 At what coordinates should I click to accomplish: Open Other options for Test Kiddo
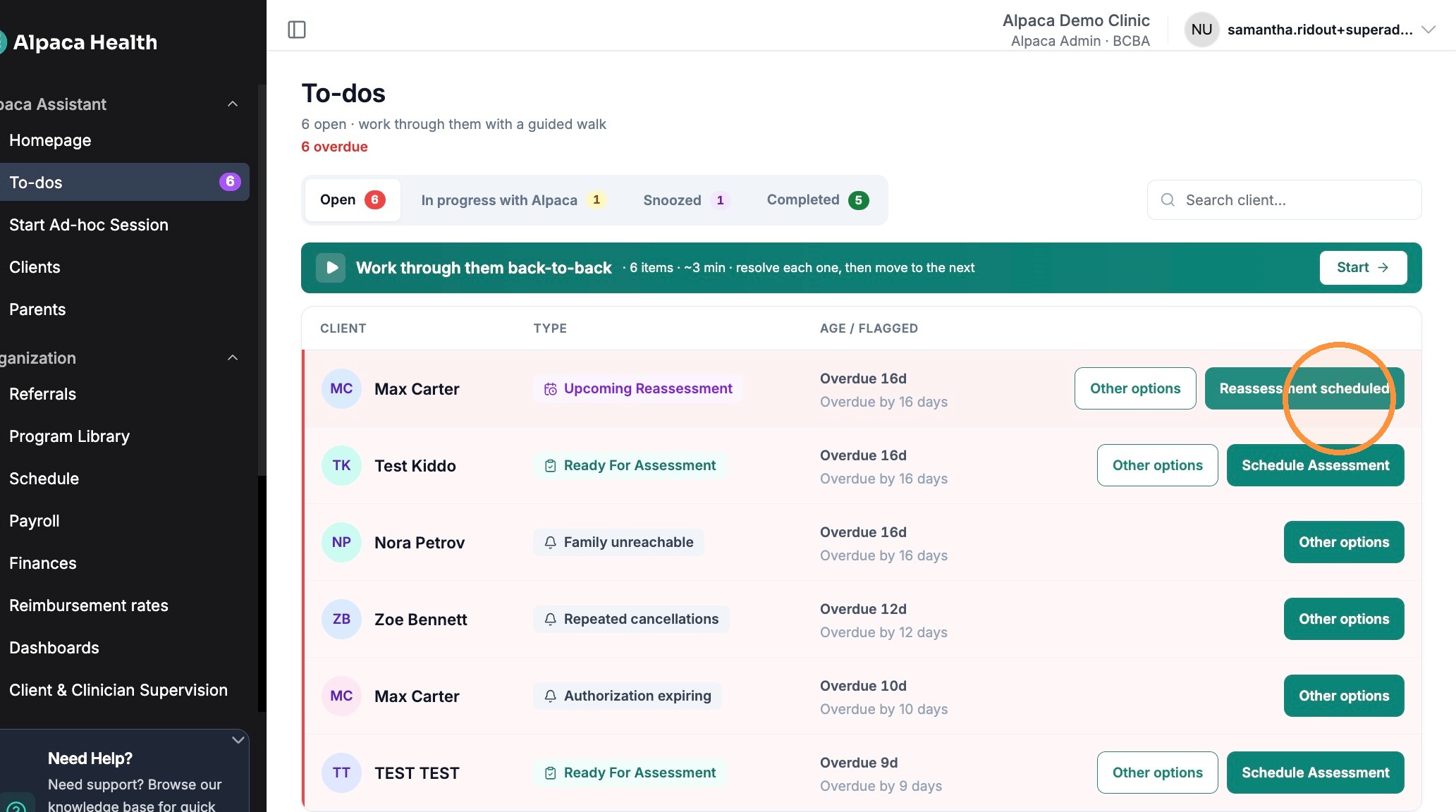tap(1158, 465)
